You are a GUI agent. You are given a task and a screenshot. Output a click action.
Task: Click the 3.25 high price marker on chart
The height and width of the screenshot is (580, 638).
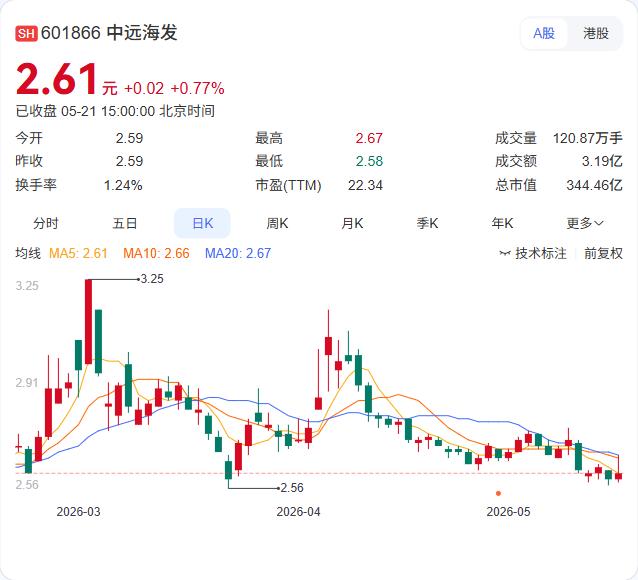(152, 279)
